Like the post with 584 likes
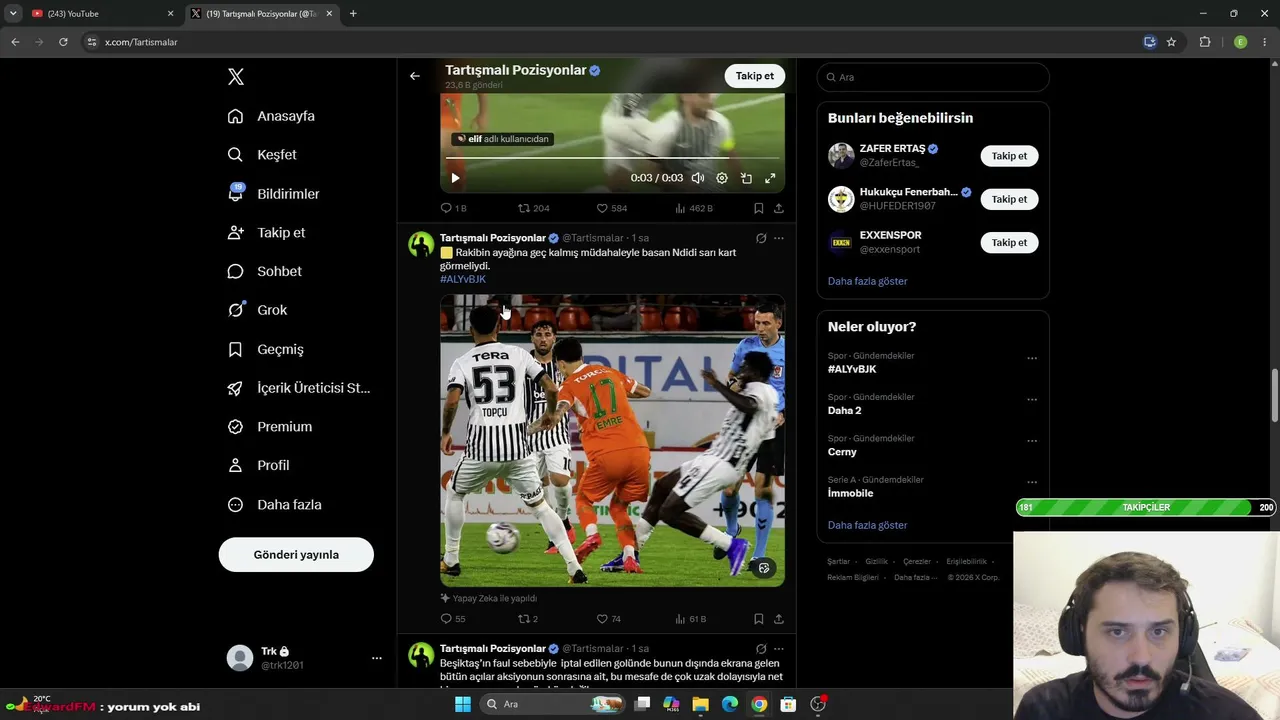The height and width of the screenshot is (720, 1280). click(x=612, y=208)
